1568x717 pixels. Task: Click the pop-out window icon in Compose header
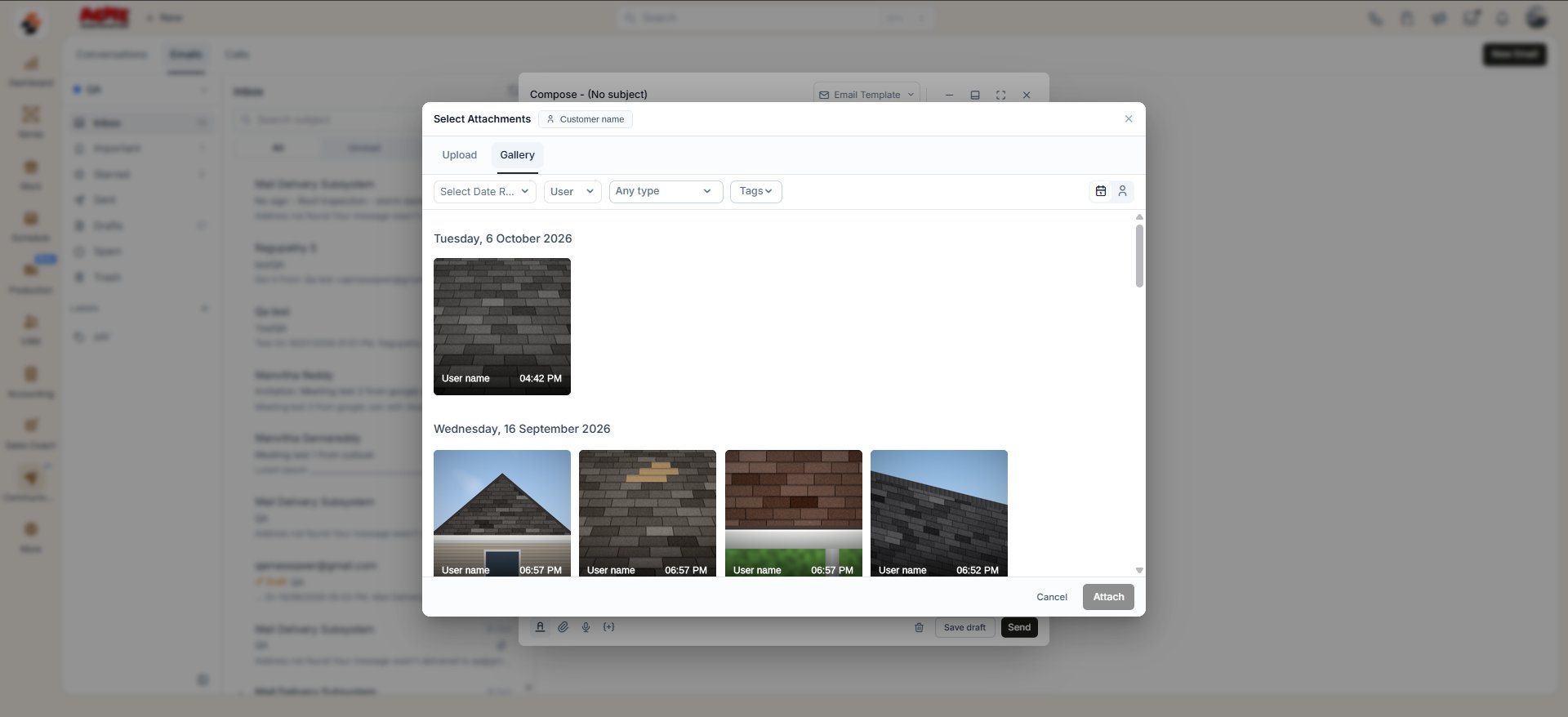tap(974, 95)
